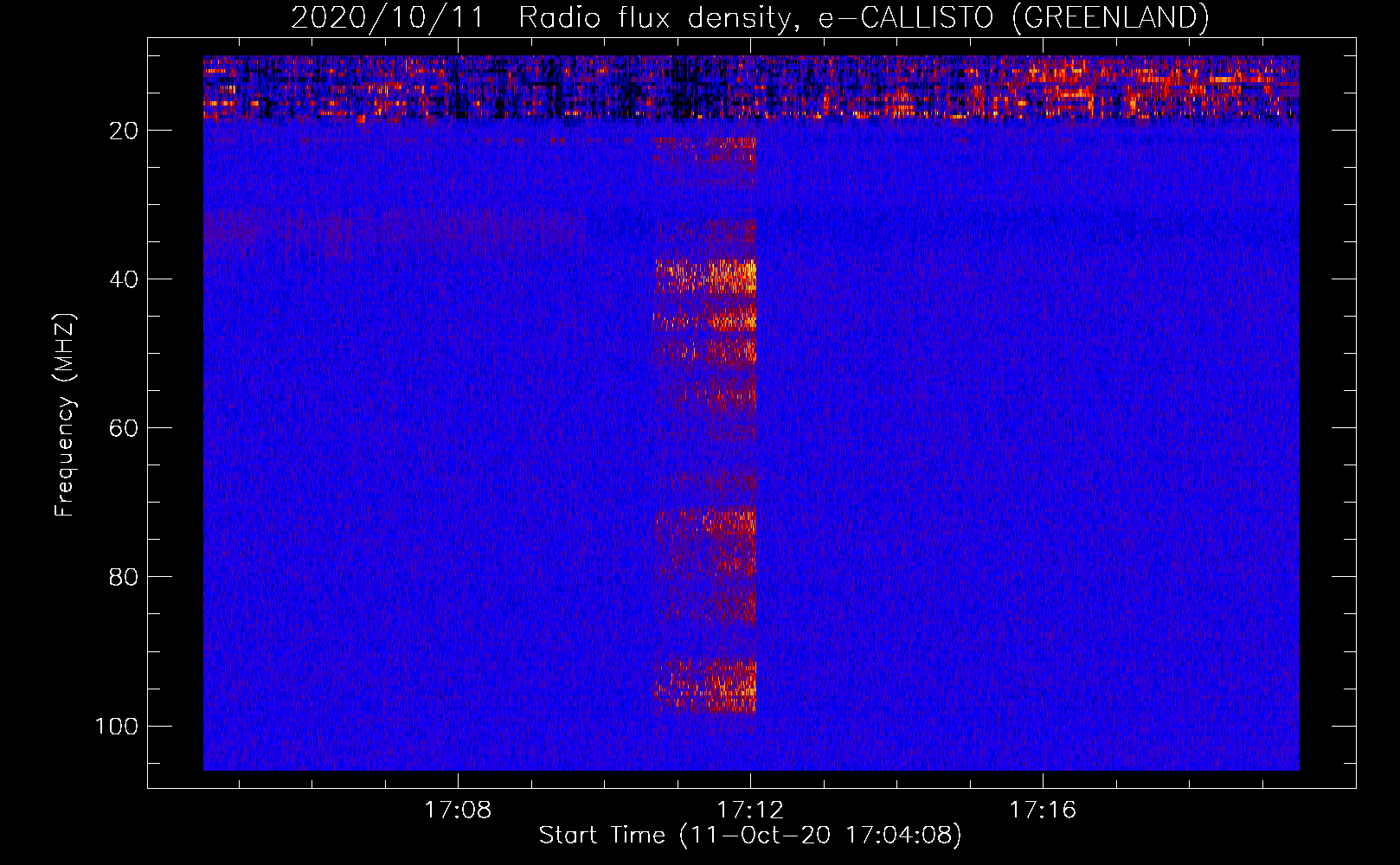
Task: Click the 60 frequency tick label
Action: point(123,428)
